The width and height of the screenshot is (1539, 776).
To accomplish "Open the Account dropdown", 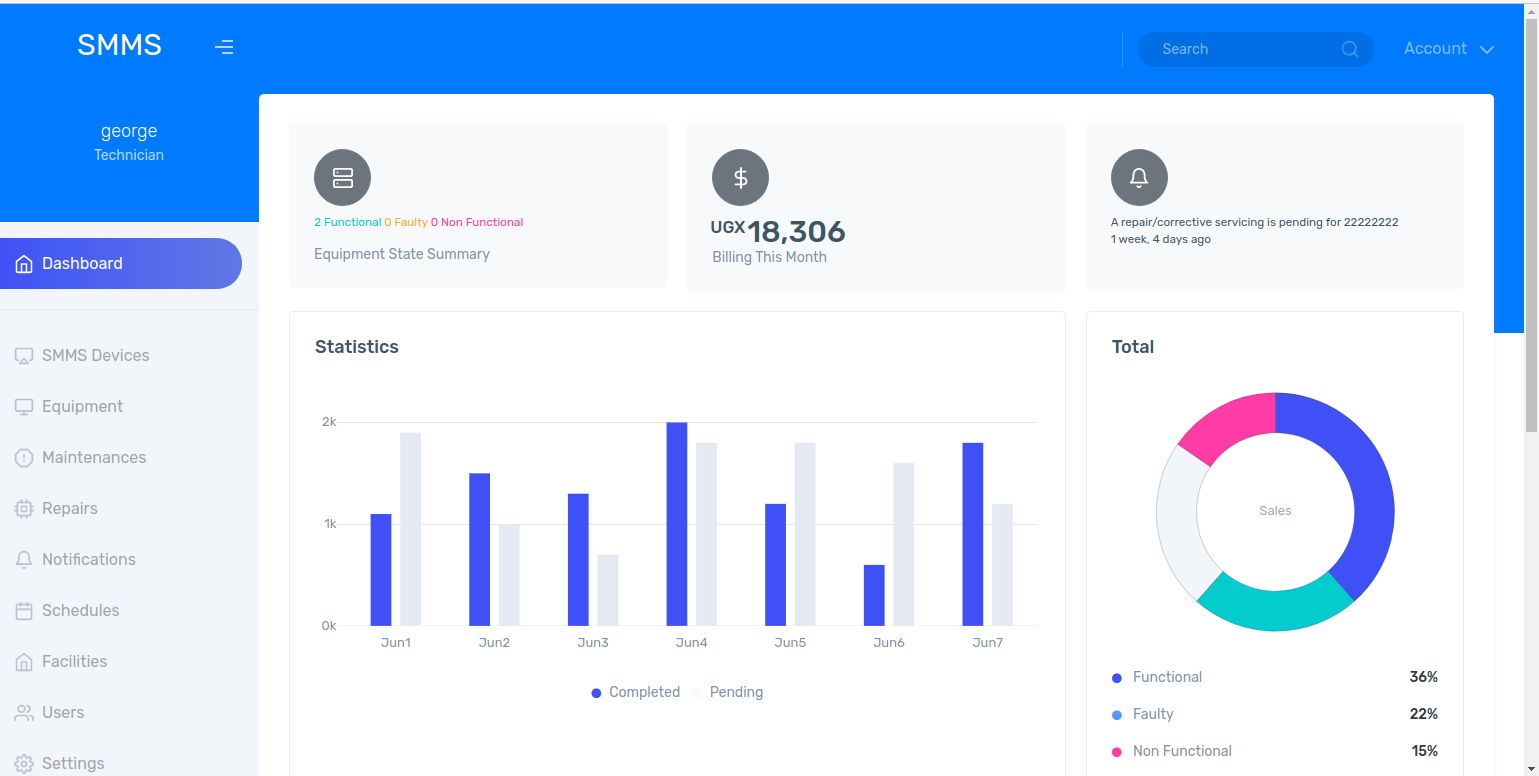I will (1448, 49).
